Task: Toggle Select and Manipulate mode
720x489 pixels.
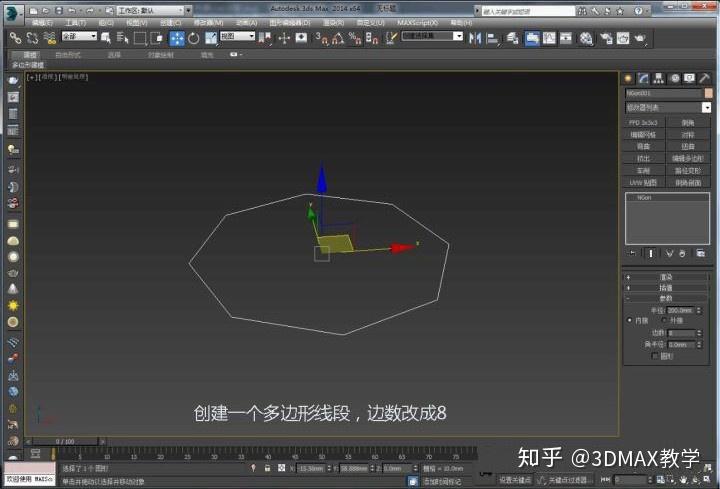Action: (x=284, y=38)
